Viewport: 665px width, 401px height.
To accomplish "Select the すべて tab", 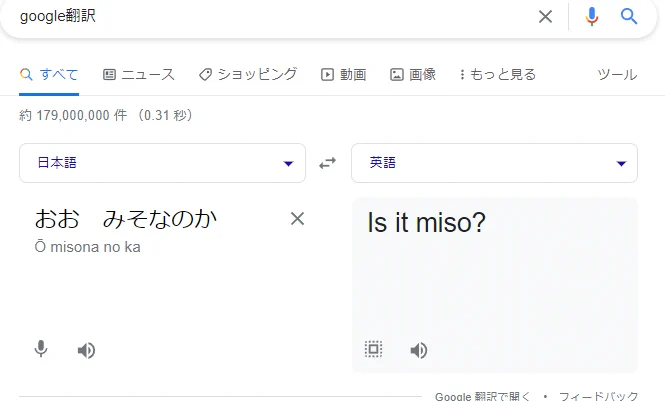I will click(x=49, y=75).
